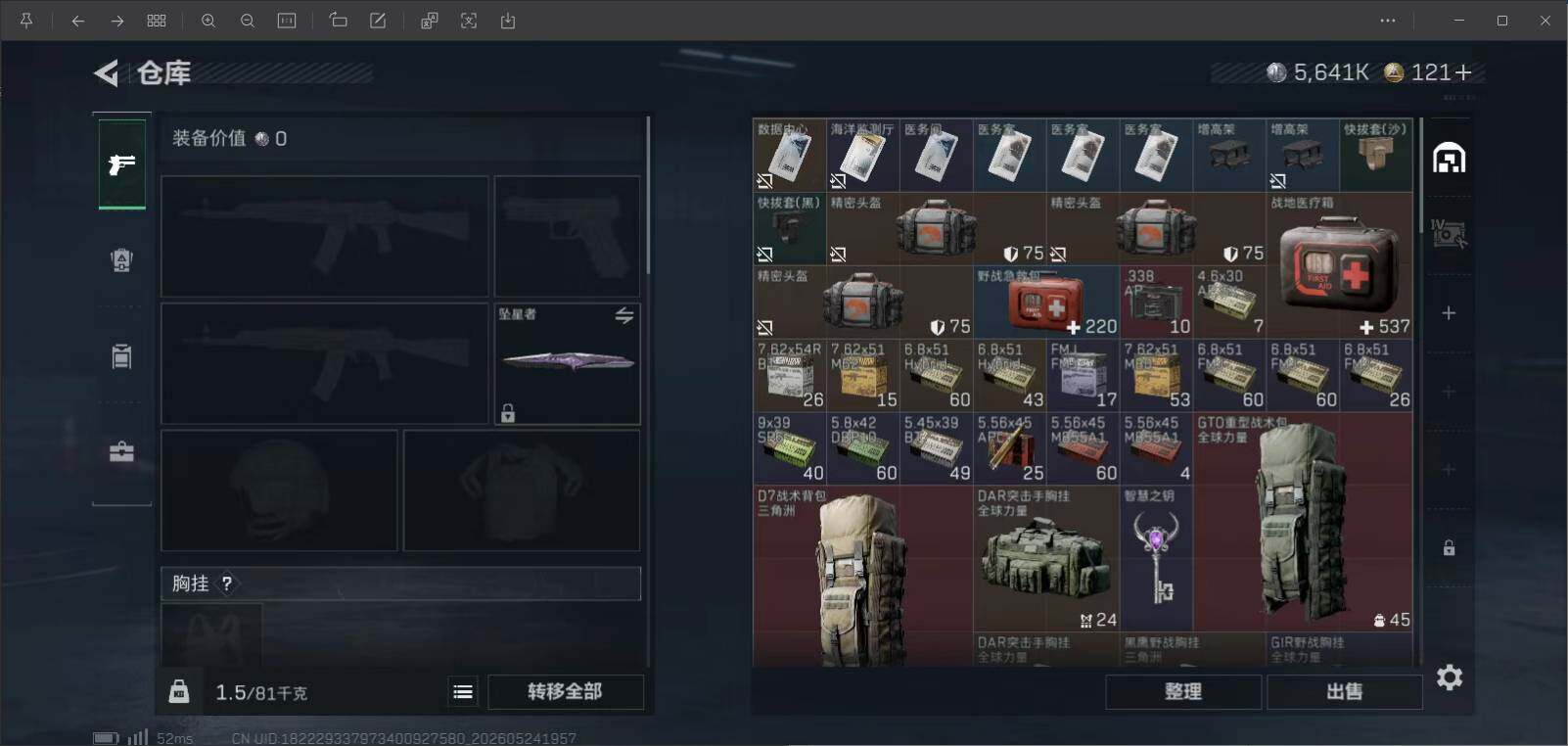Go to previous image in viewer toolbar

[77, 21]
